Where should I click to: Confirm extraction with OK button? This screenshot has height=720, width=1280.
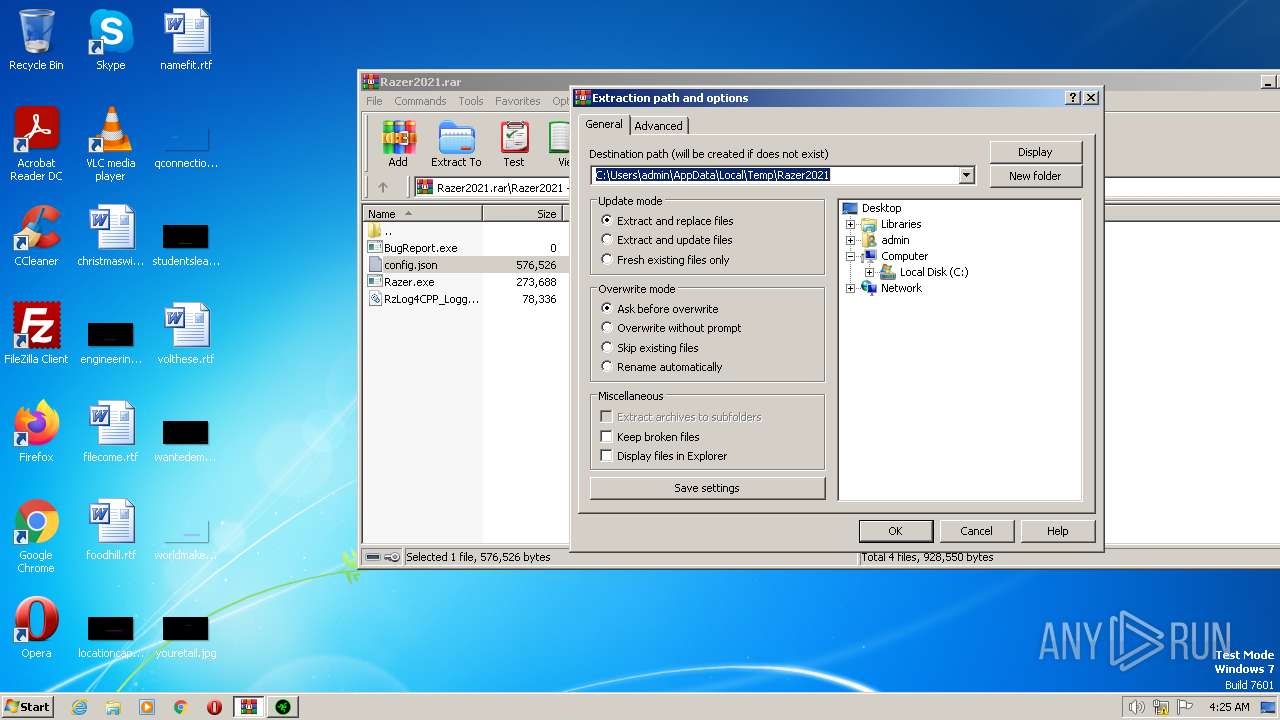point(895,531)
